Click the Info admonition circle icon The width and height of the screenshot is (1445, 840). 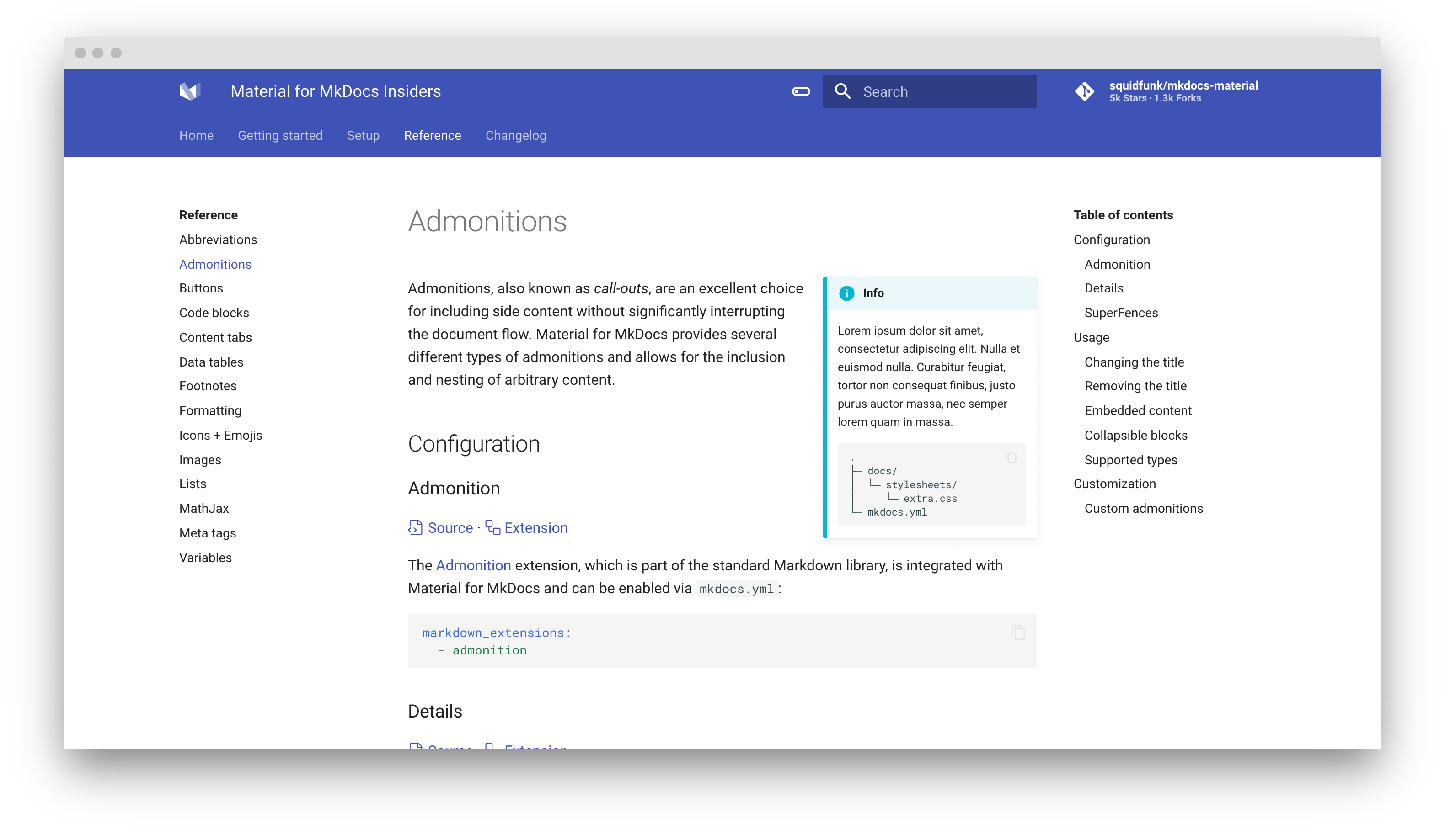point(846,293)
